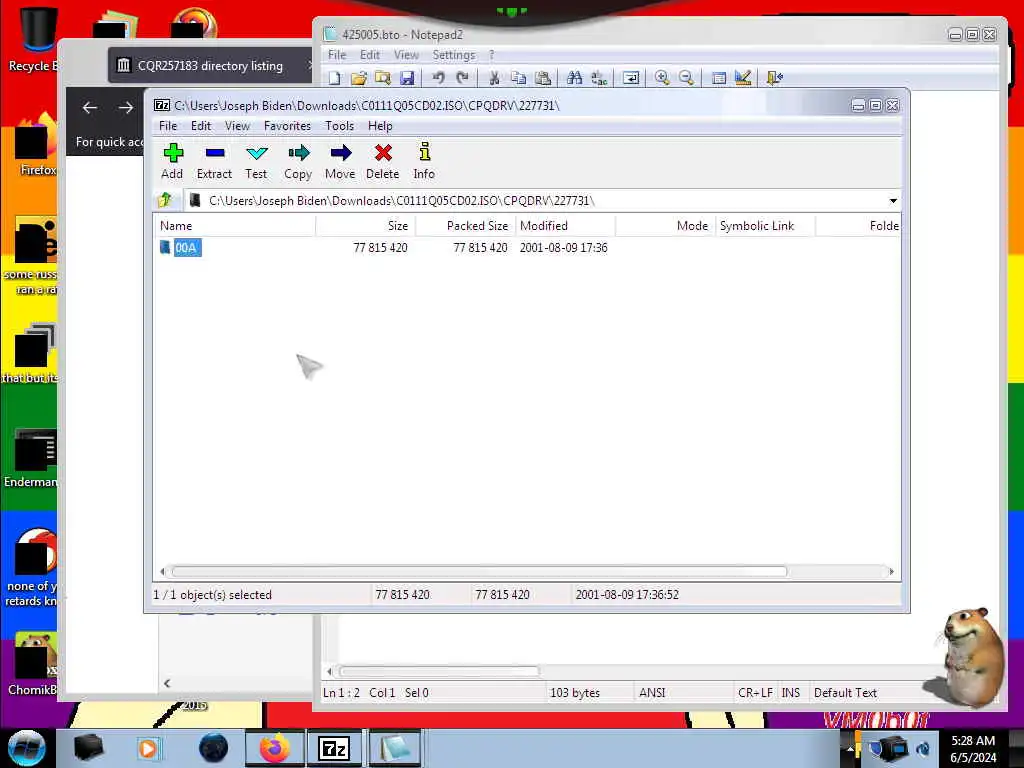Switch to 7-Zip taskbar button
The image size is (1024, 768).
[x=334, y=748]
